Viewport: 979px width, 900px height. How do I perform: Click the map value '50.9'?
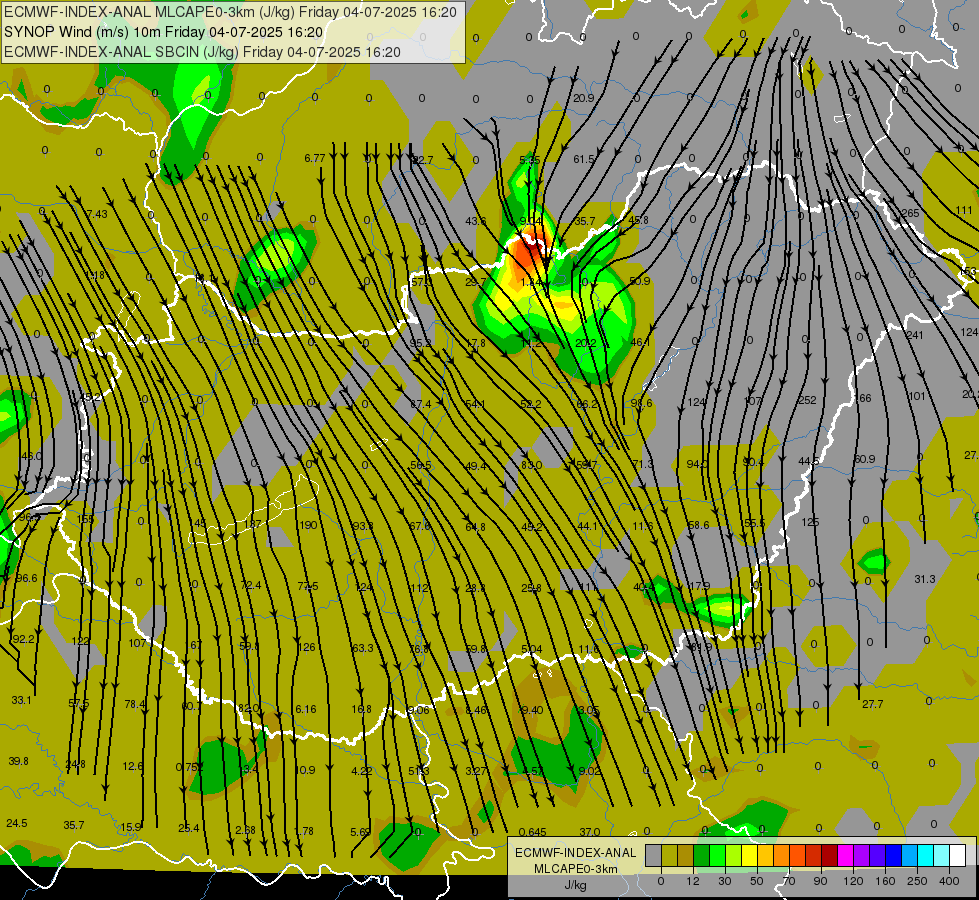(640, 281)
